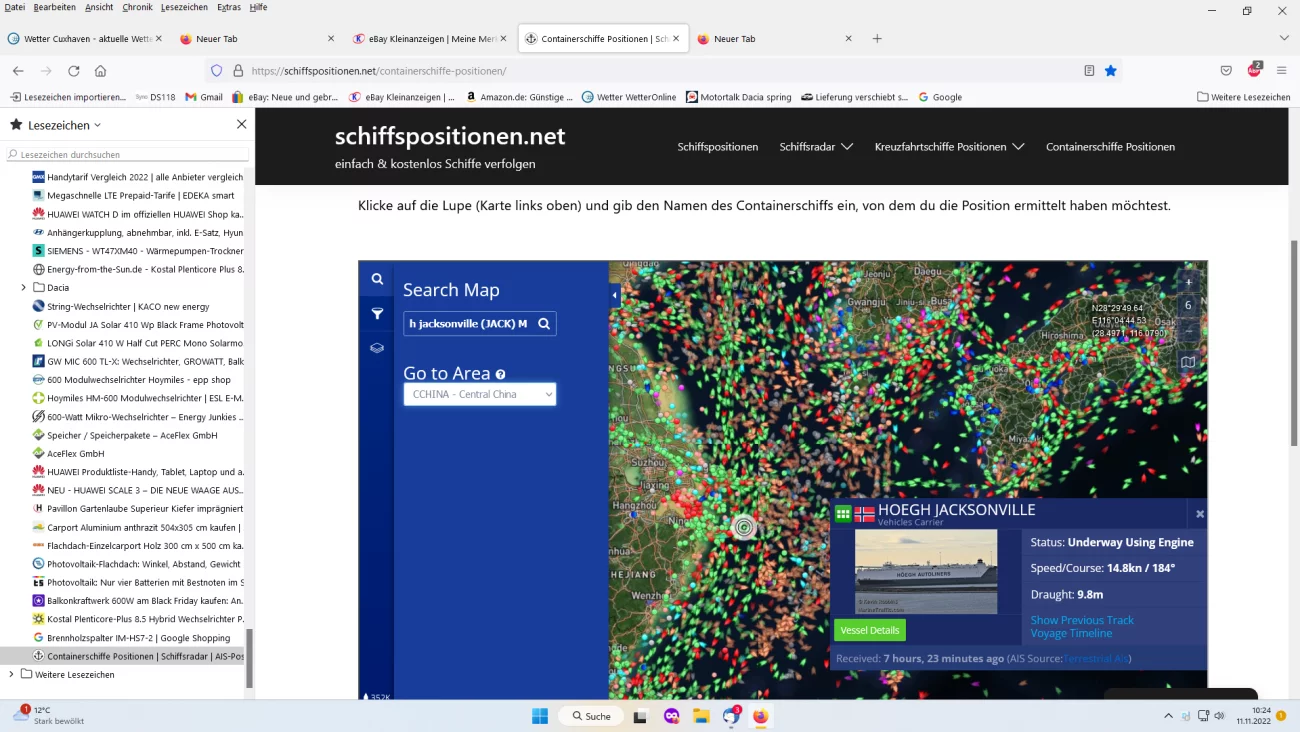
Task: Open the Bearbeiten menu
Action: (x=55, y=7)
